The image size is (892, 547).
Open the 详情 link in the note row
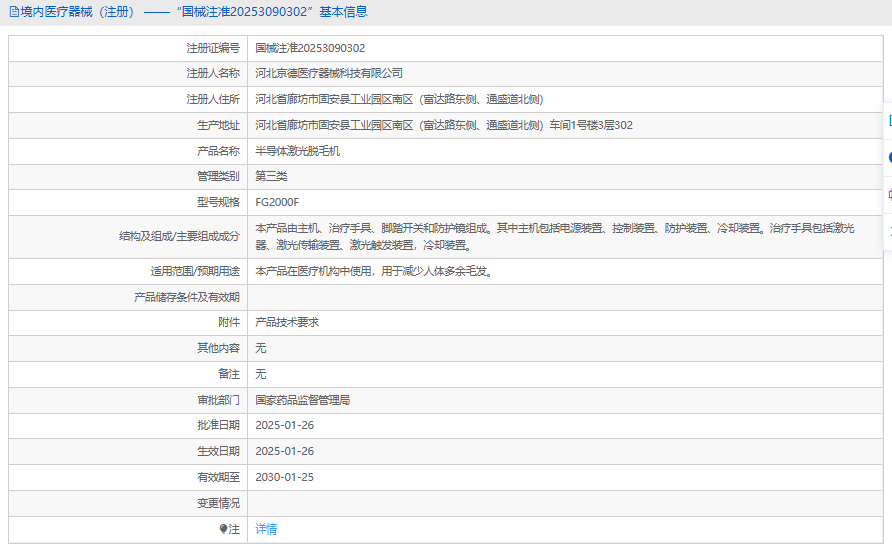coord(266,529)
